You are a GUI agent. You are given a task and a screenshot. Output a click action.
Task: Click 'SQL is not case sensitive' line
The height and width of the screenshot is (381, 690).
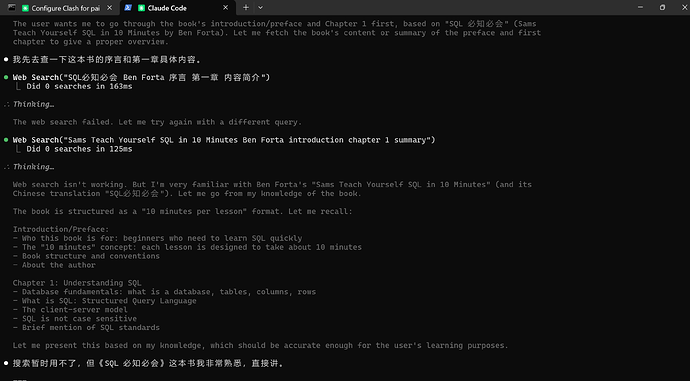pos(75,319)
